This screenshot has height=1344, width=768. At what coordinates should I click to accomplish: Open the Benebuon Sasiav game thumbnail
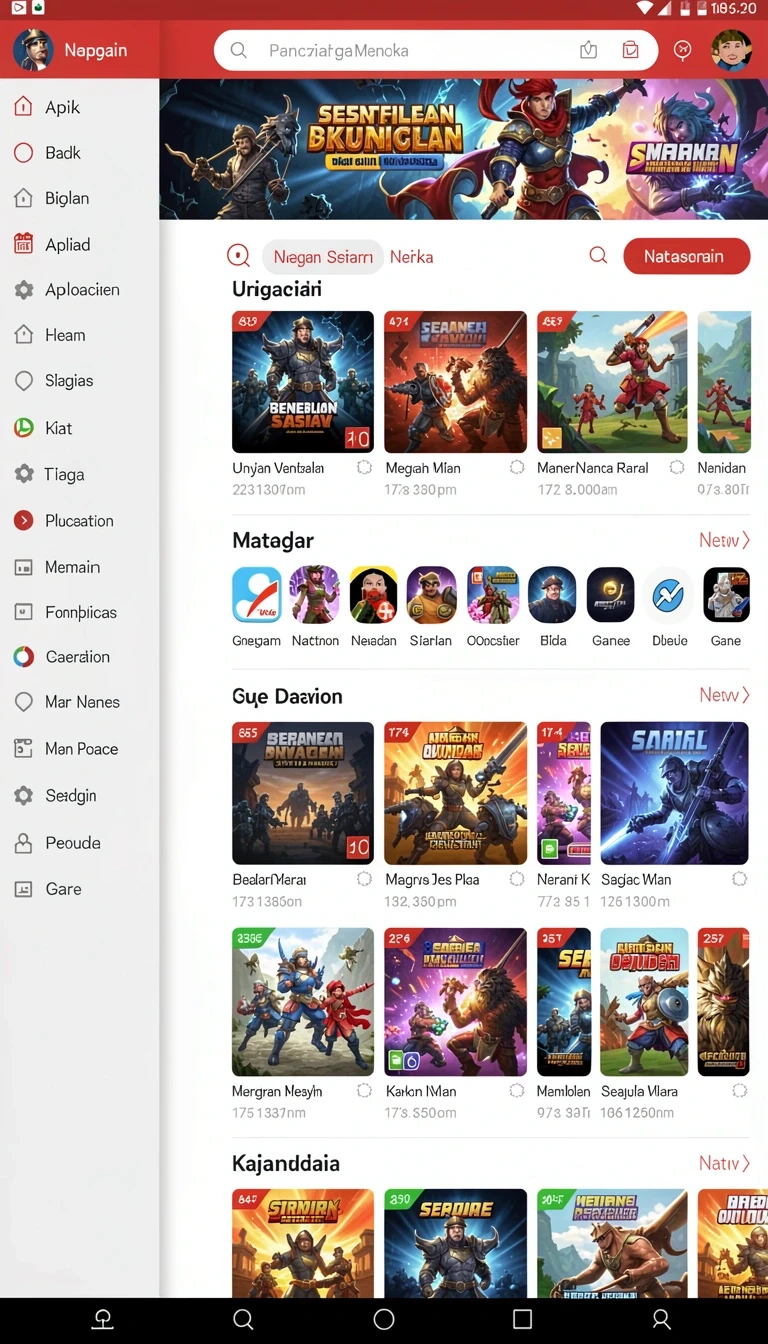[x=303, y=382]
